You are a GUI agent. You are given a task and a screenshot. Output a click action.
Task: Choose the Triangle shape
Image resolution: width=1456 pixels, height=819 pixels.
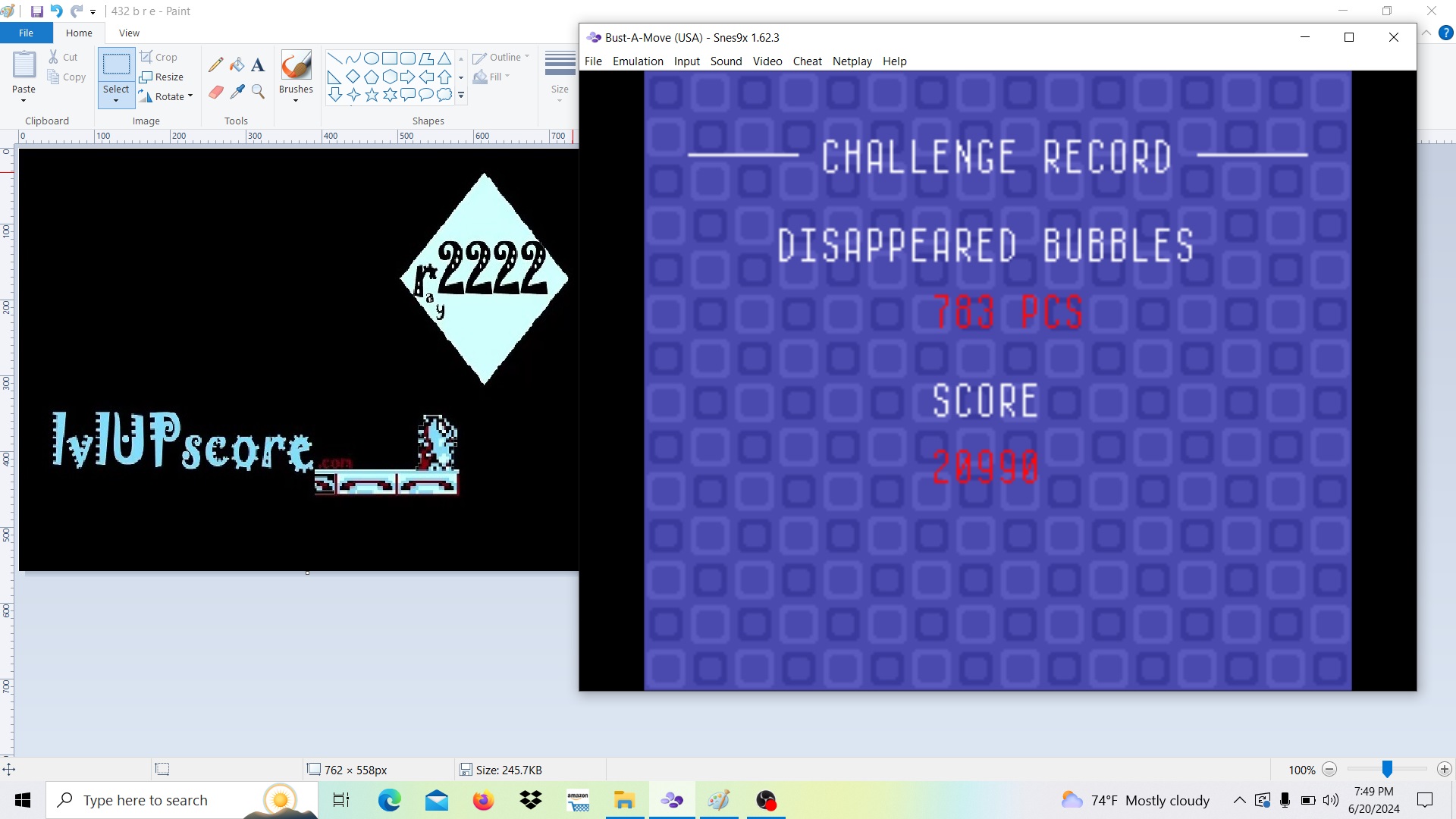click(x=444, y=58)
